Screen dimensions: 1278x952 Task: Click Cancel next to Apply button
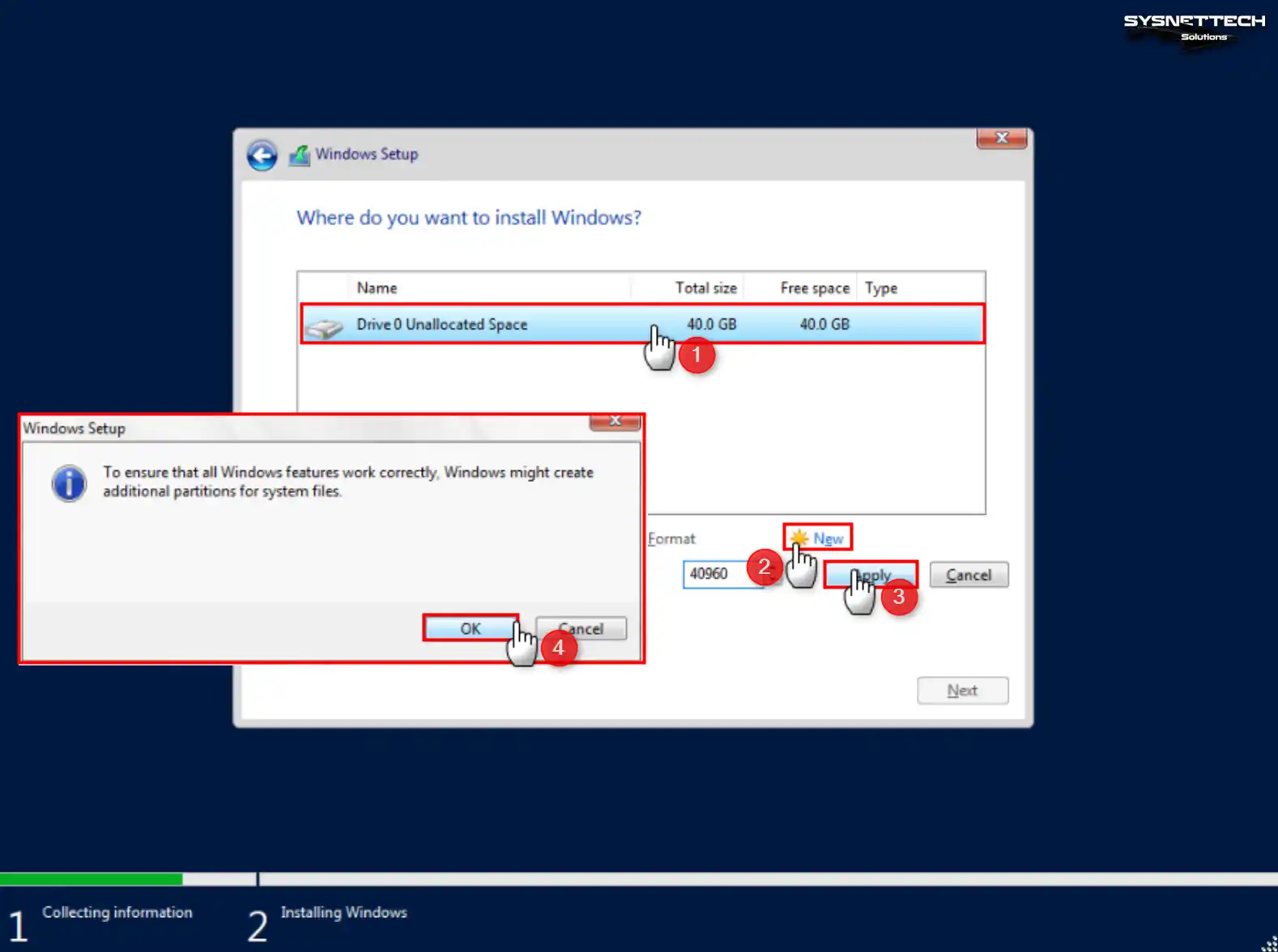click(x=969, y=575)
